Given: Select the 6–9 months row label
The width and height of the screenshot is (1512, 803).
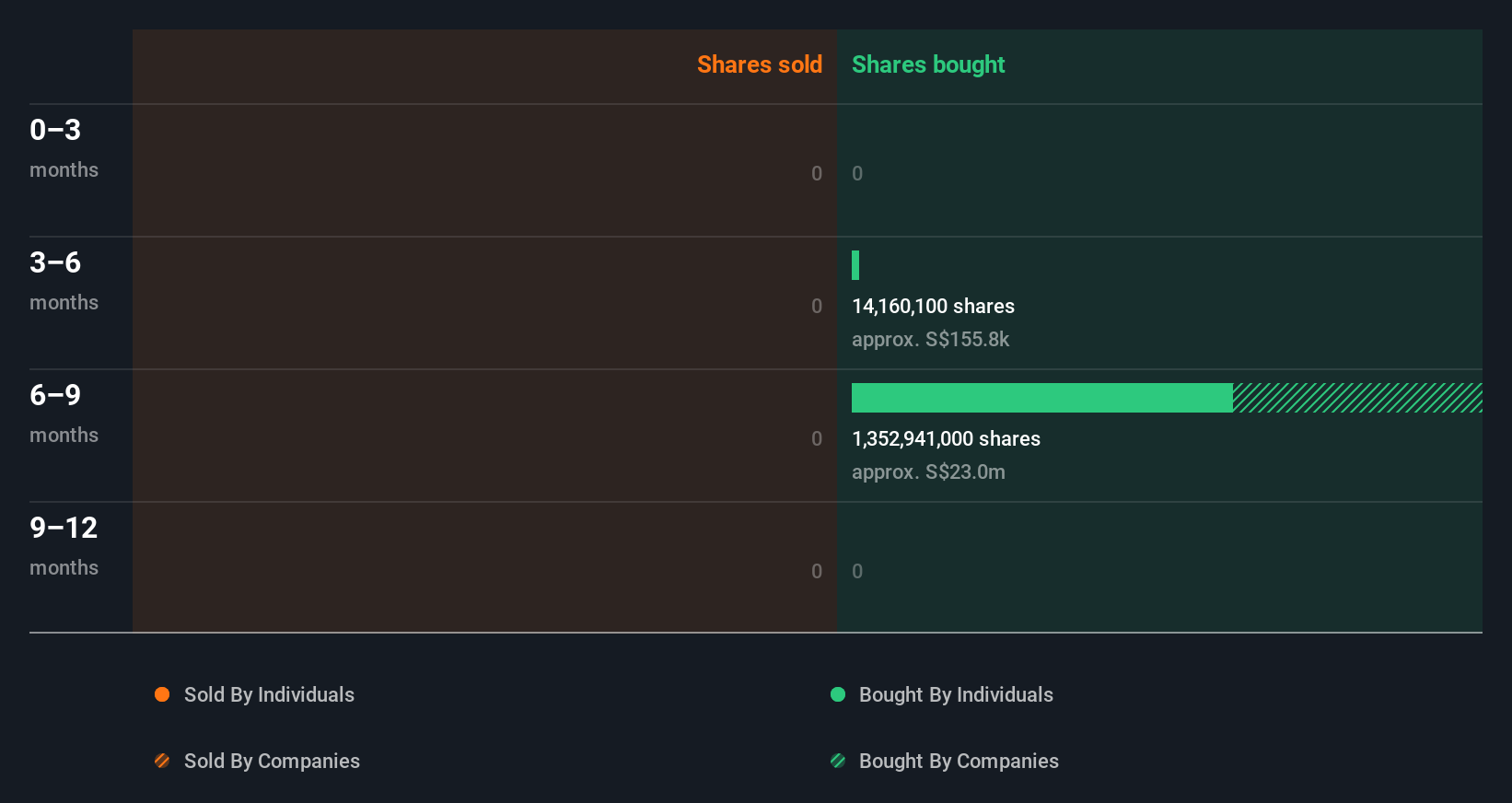Looking at the screenshot, I should (x=64, y=413).
